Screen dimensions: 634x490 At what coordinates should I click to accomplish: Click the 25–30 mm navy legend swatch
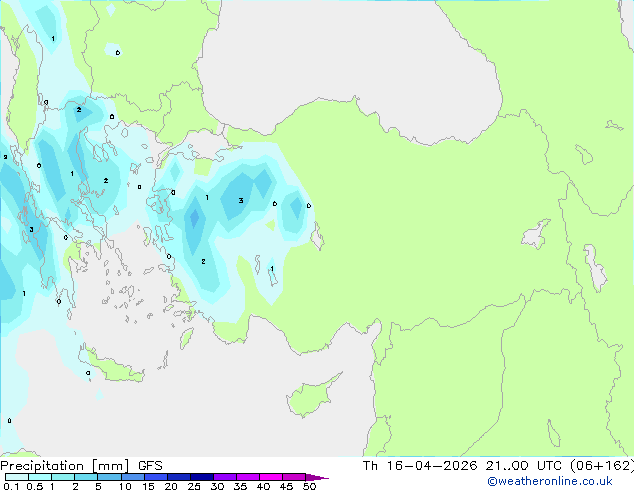pyautogui.click(x=202, y=477)
